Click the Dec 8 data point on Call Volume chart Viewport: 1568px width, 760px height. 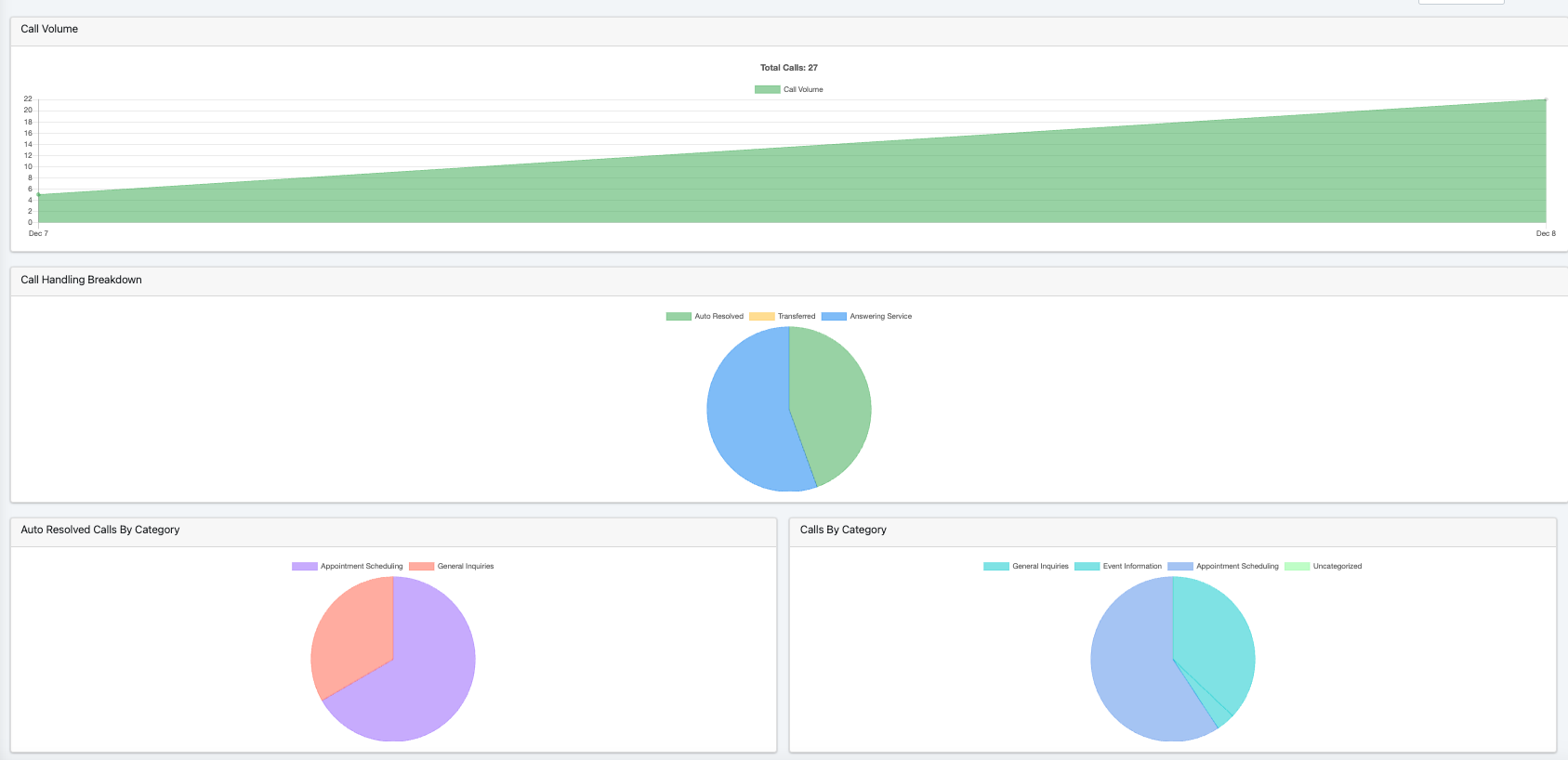1546,99
